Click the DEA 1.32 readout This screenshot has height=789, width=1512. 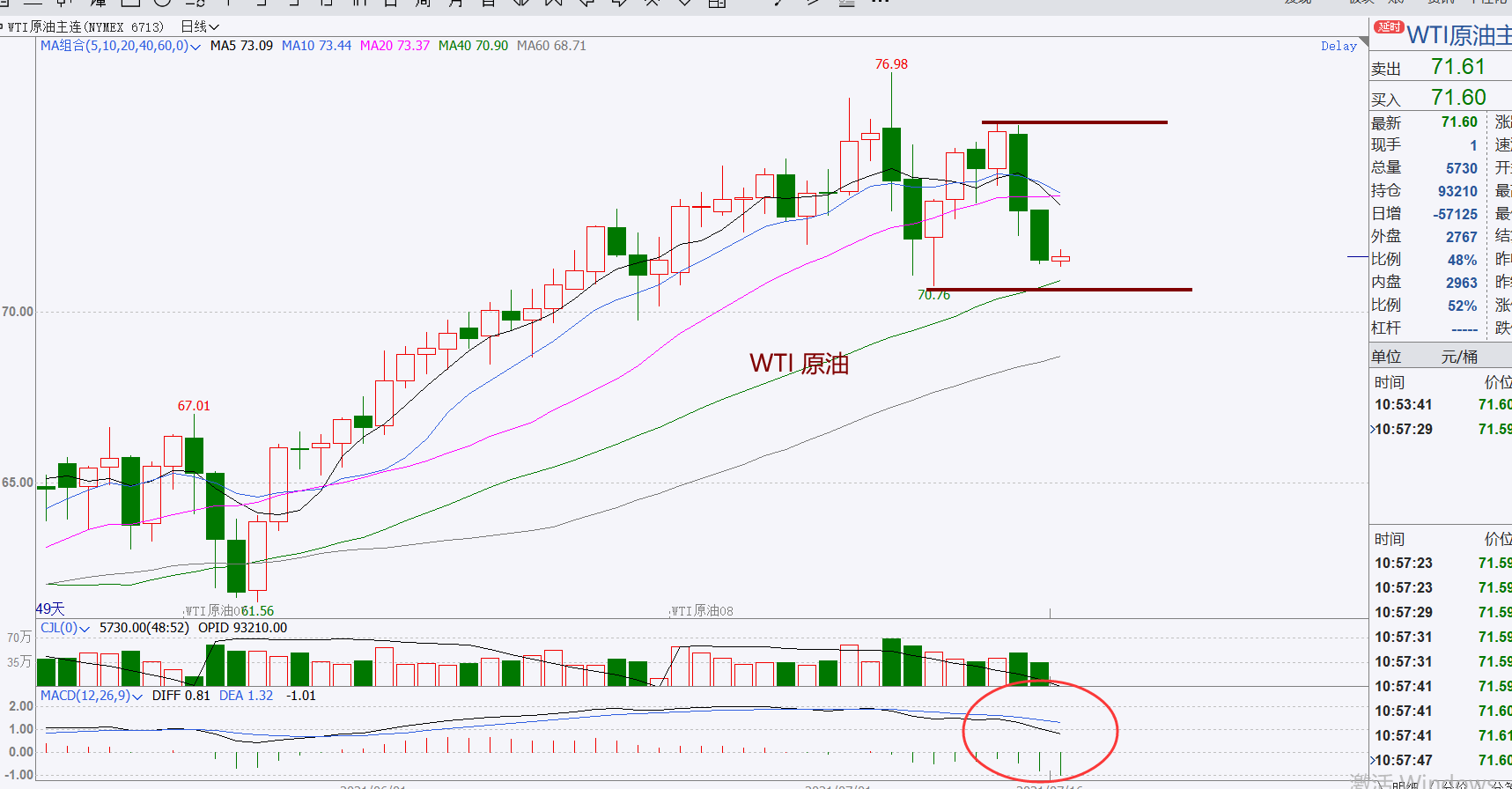pyautogui.click(x=247, y=696)
